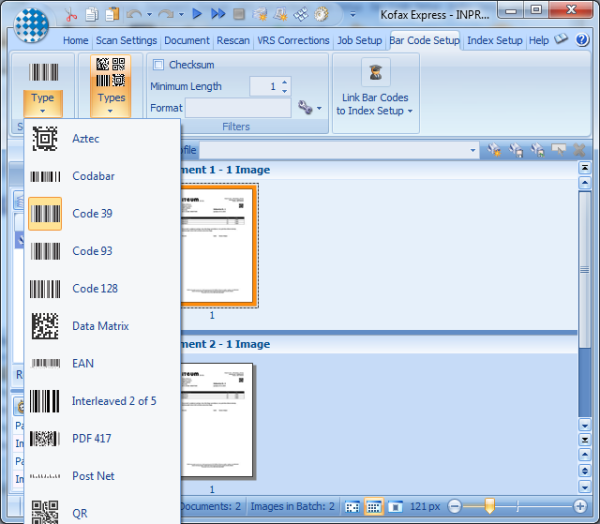The height and width of the screenshot is (524, 600).
Task: Click the Cut scissors icon
Action: click(x=70, y=15)
